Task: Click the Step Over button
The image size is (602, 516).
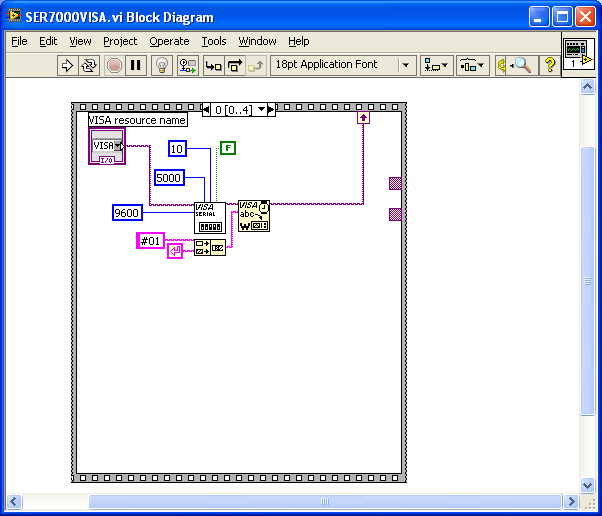Action: point(235,66)
